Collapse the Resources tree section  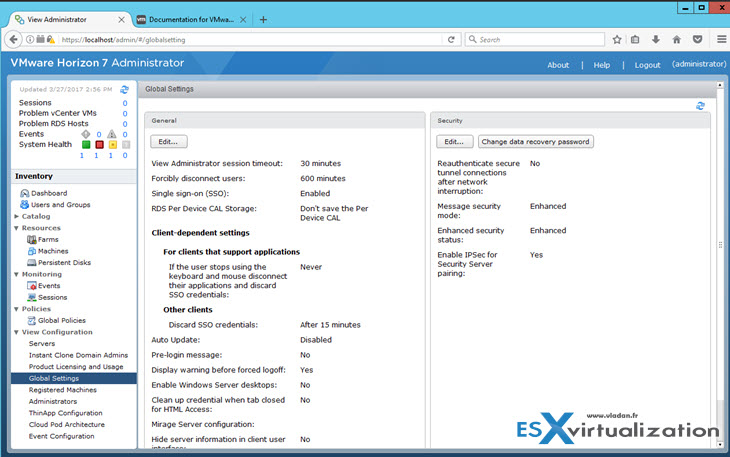click(x=15, y=228)
